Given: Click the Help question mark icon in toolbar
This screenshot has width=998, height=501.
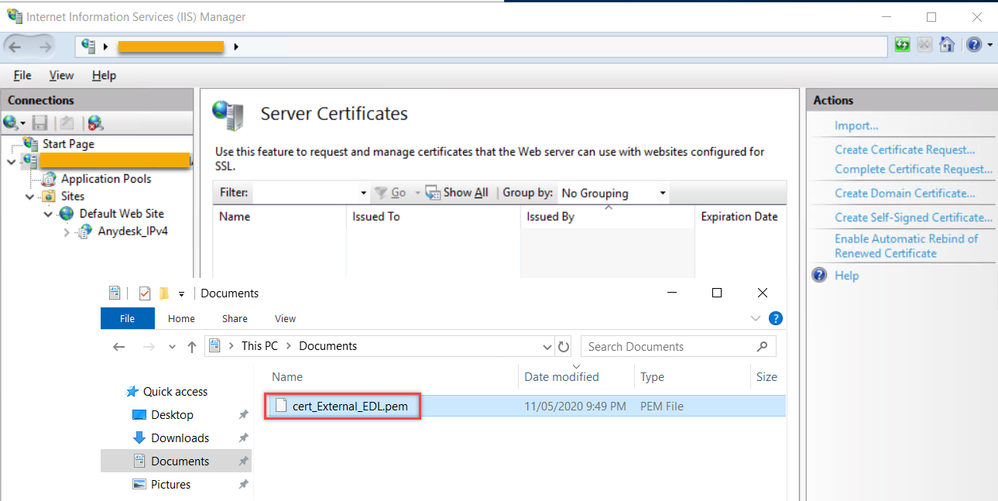Looking at the screenshot, I should [973, 46].
